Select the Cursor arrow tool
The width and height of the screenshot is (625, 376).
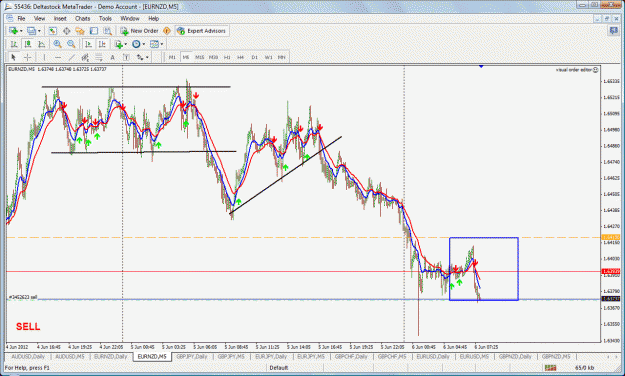coord(13,57)
